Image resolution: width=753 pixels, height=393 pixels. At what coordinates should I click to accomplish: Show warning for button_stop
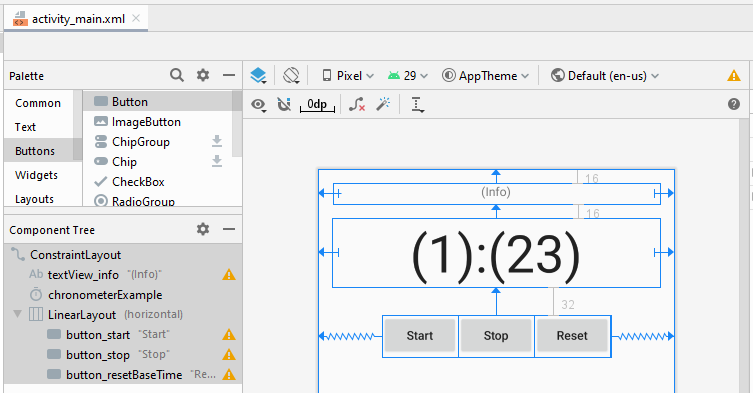click(x=229, y=355)
